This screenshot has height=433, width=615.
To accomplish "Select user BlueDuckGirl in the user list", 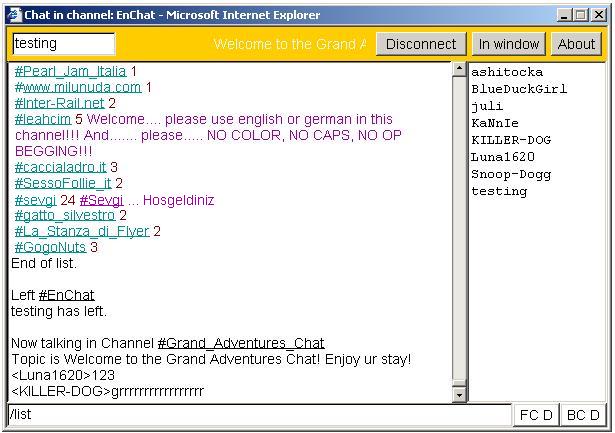I will (519, 89).
